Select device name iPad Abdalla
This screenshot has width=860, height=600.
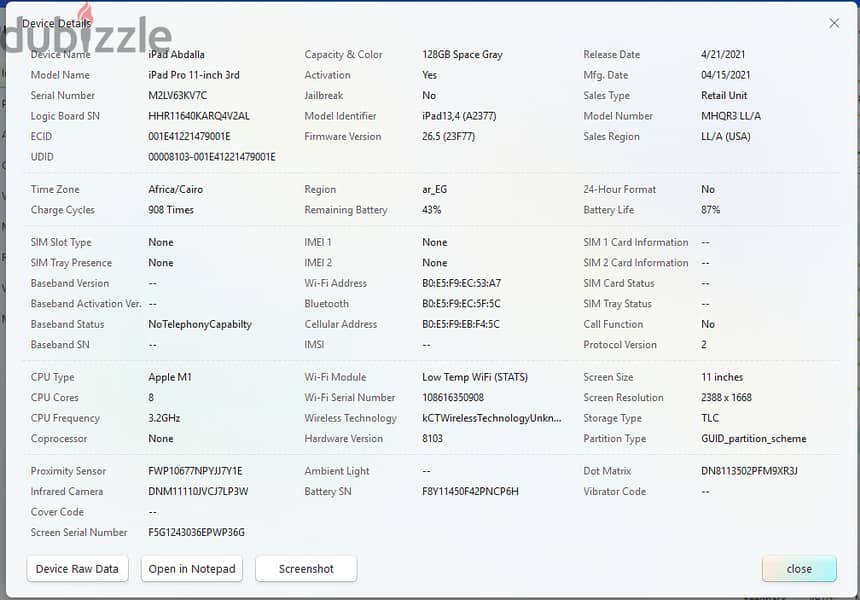[x=176, y=54]
